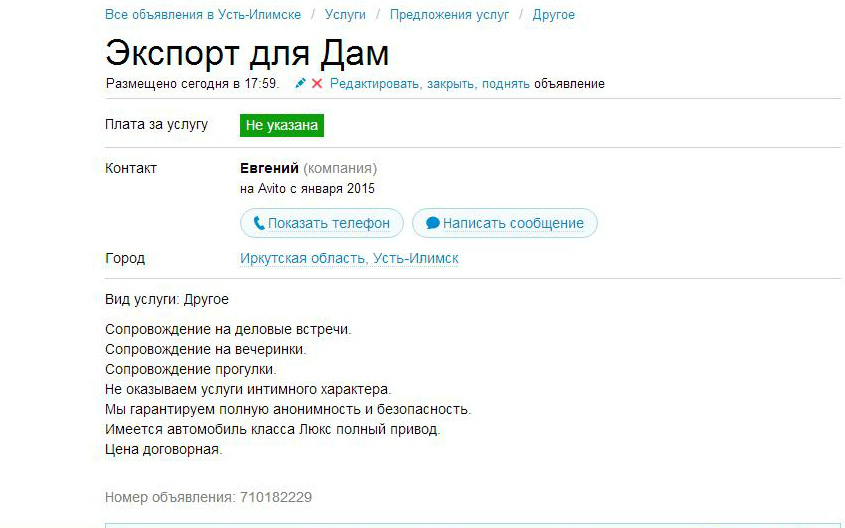Click 'Размещено сегодня в 17:59.' text

click(x=192, y=84)
